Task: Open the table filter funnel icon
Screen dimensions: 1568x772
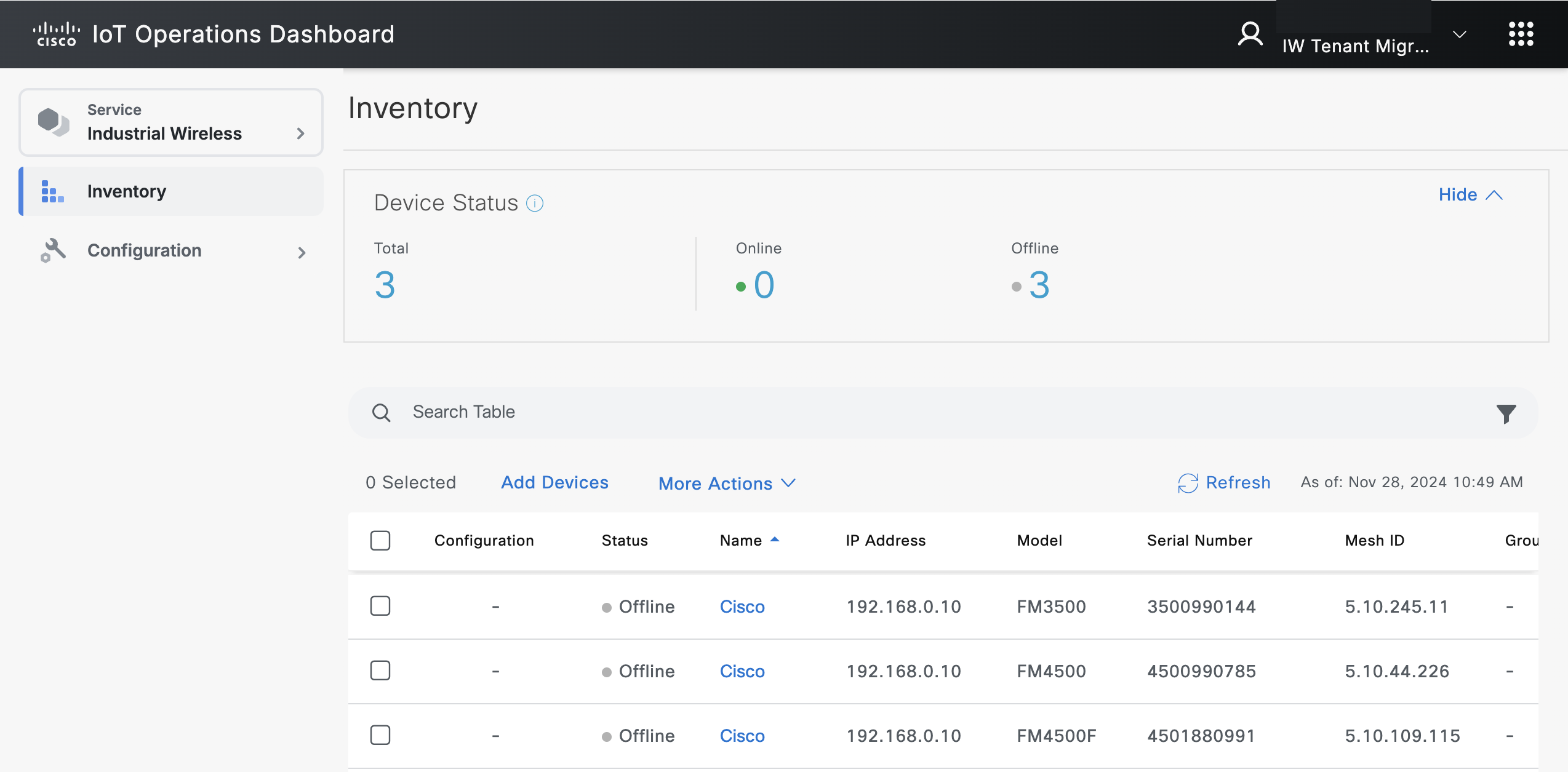Action: coord(1506,414)
